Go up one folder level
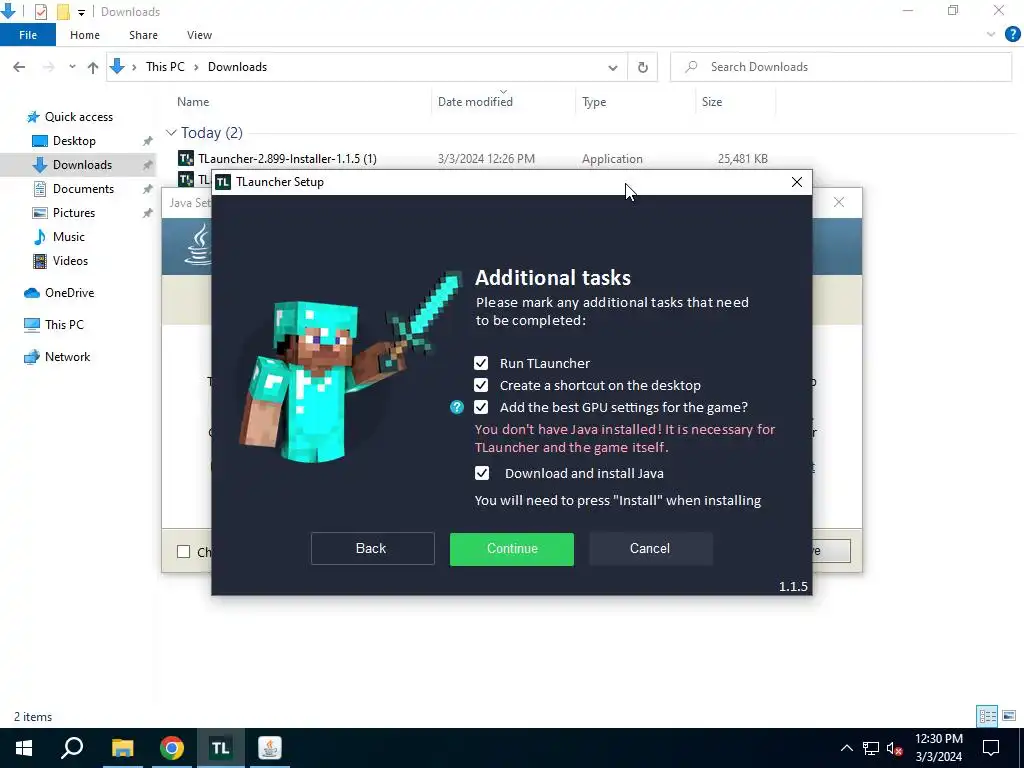The image size is (1024, 768). point(93,67)
